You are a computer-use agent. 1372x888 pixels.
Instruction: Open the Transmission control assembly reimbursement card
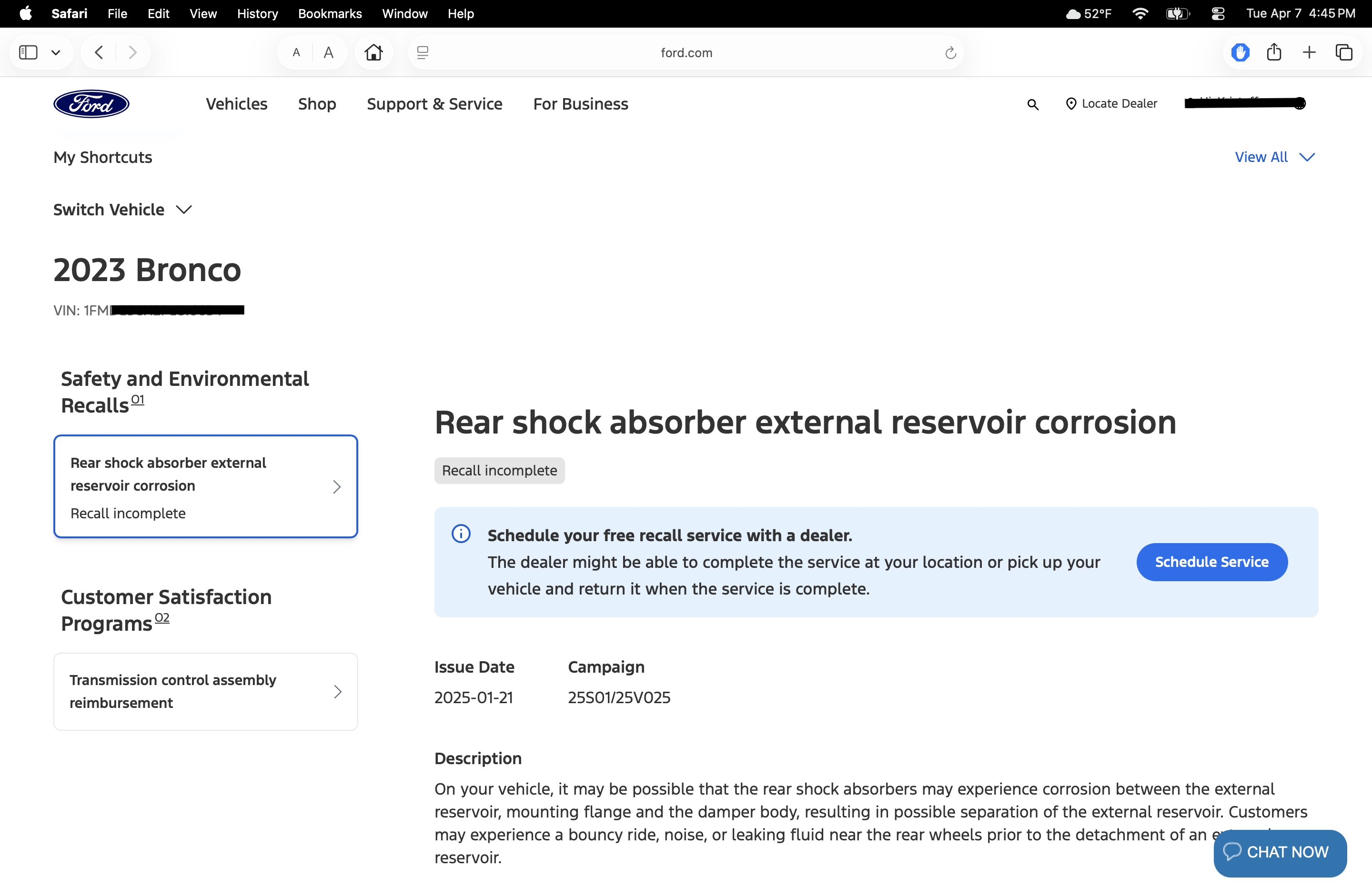(205, 691)
